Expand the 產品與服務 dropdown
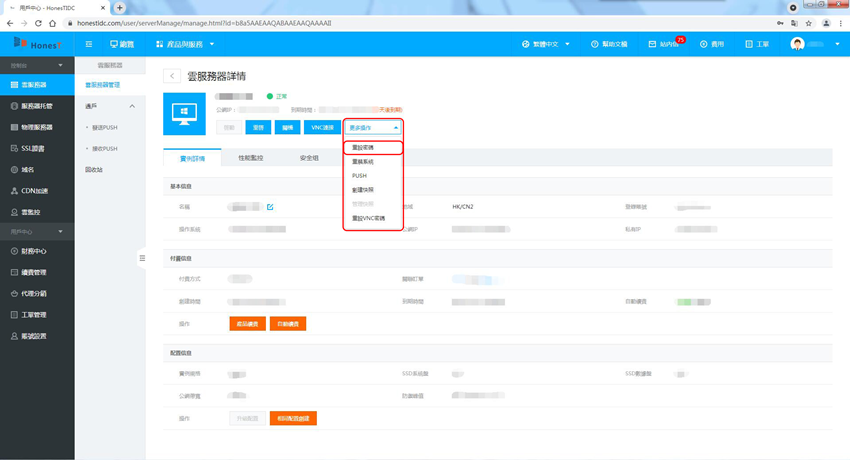Image resolution: width=850 pixels, height=460 pixels. (185, 44)
